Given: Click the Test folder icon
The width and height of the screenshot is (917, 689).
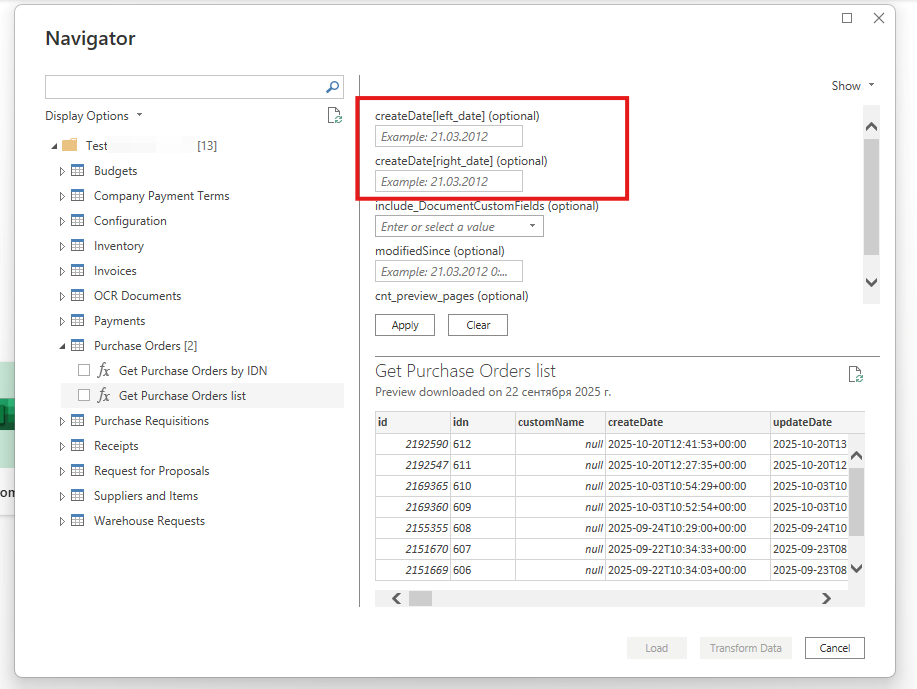Looking at the screenshot, I should (70, 146).
